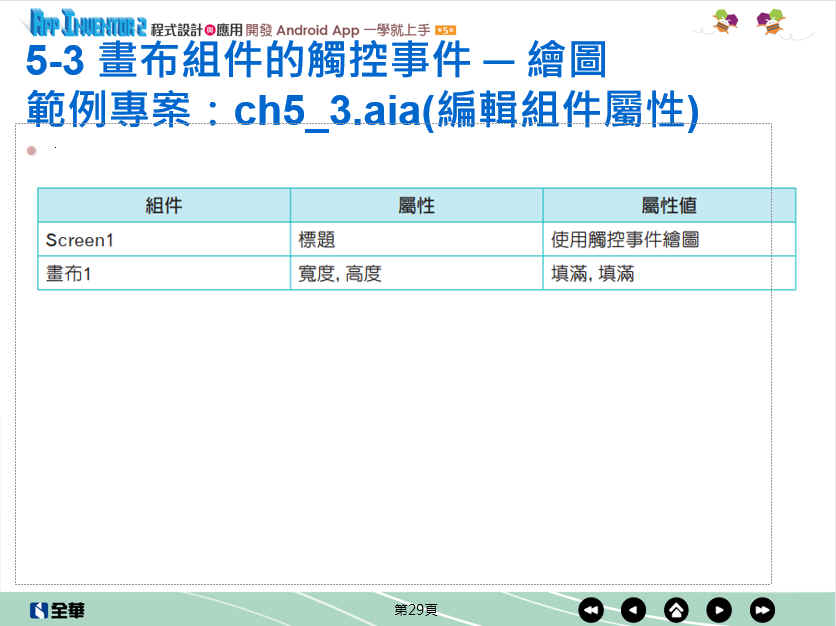Click the slide title mentioning ch5_3.aia

(361, 110)
